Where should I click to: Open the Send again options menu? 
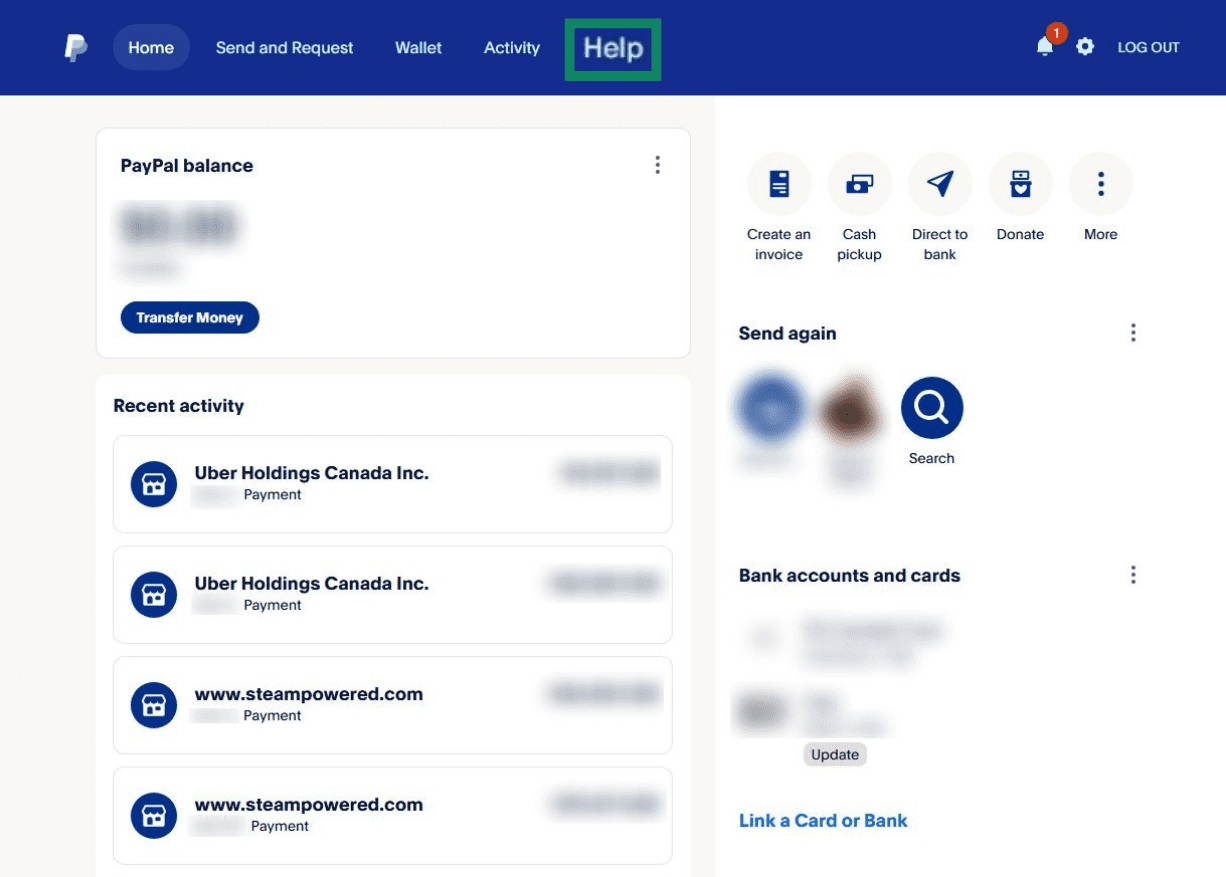[x=1133, y=332]
